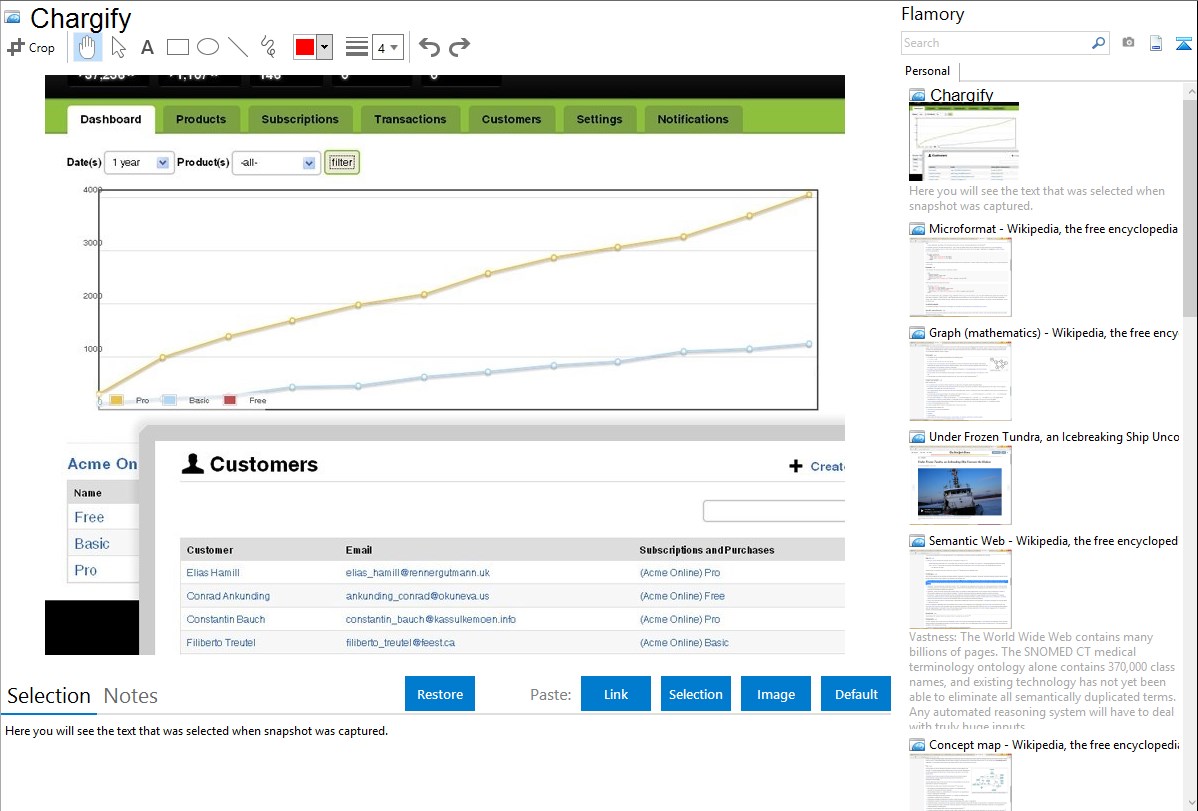Pick the straight line tool
Viewport: 1198px width, 811px height.
pos(238,47)
